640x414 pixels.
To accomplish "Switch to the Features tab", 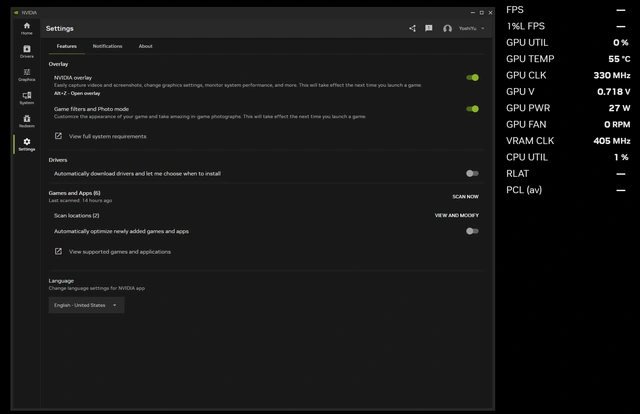I will point(67,46).
